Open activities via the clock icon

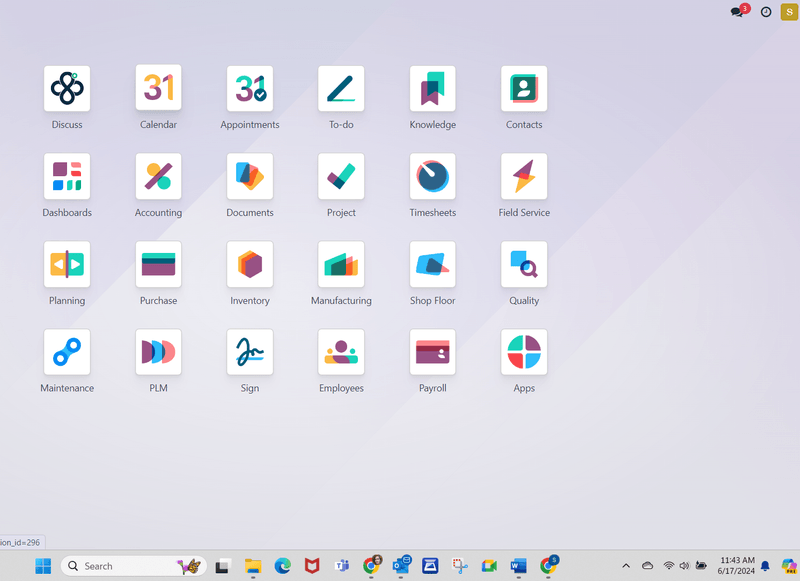pos(765,12)
